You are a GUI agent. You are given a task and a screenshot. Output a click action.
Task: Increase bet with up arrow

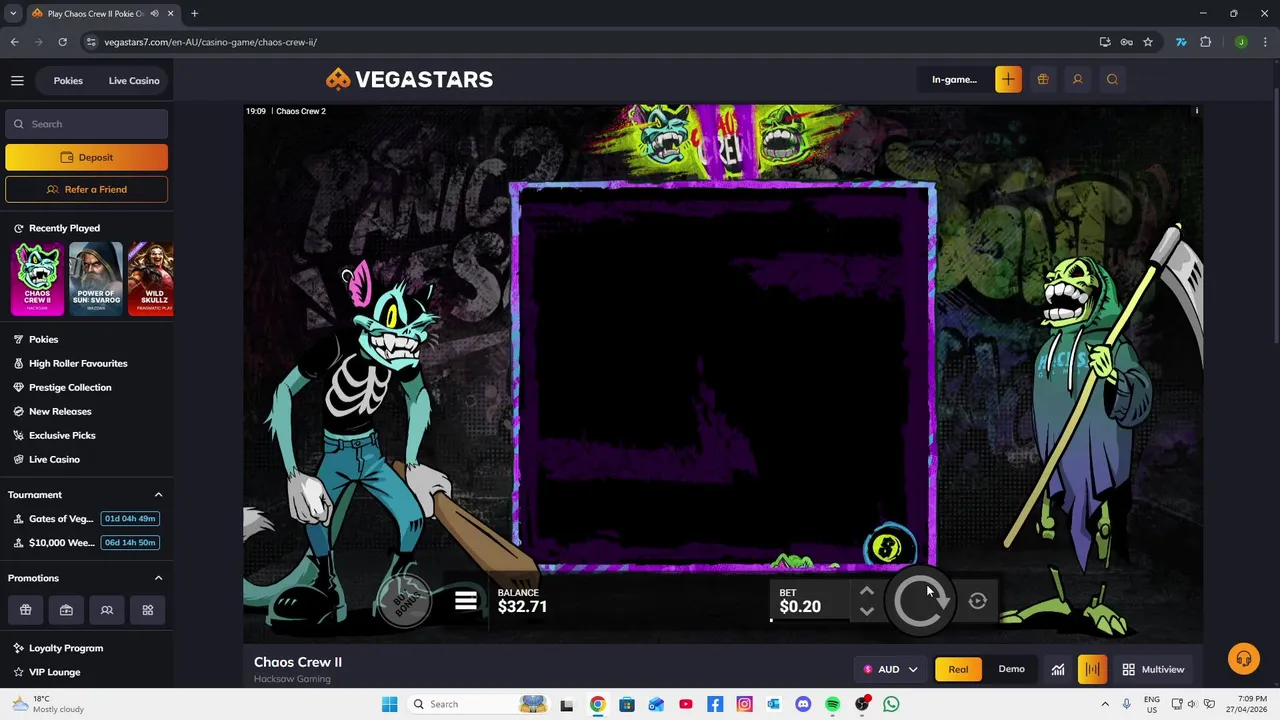tap(867, 591)
